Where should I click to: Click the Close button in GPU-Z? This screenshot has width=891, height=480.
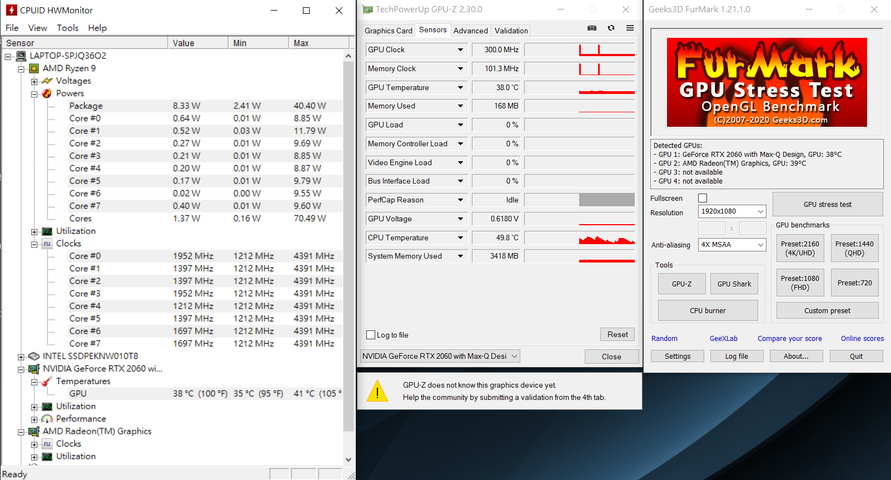pos(611,357)
